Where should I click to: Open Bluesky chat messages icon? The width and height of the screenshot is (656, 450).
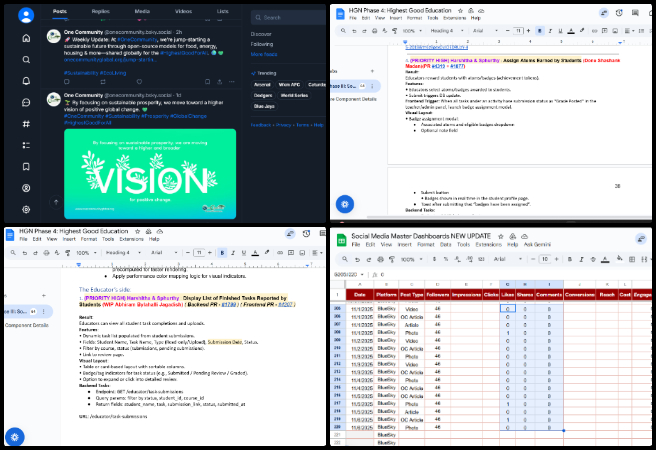(26, 102)
